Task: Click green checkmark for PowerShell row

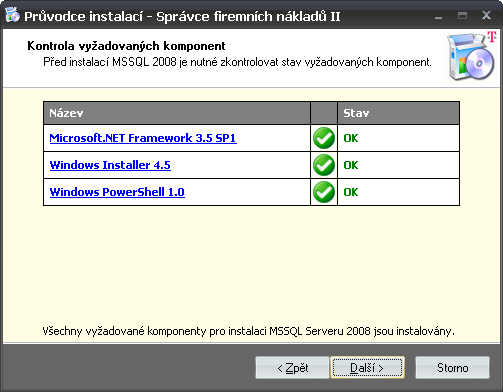Action: pos(324,192)
